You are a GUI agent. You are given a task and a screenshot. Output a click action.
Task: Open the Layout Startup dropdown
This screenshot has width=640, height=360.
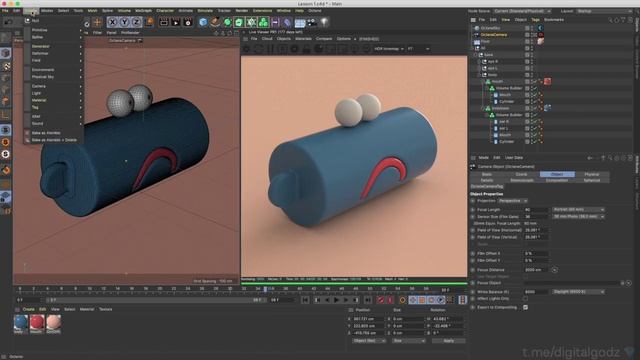click(x=604, y=11)
